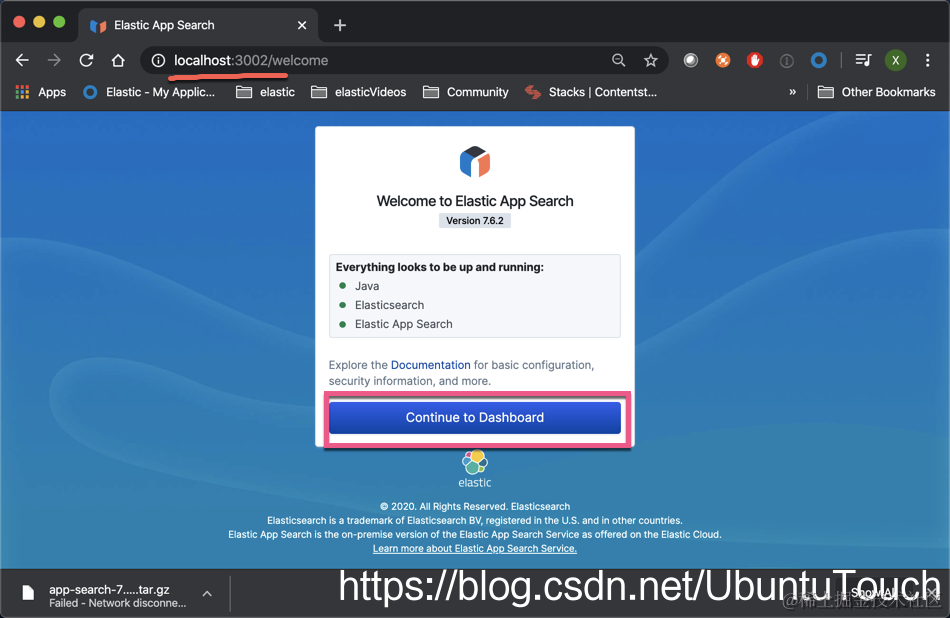The width and height of the screenshot is (950, 618).
Task: Open Learn more about Elastic App Search Service
Action: tap(475, 548)
